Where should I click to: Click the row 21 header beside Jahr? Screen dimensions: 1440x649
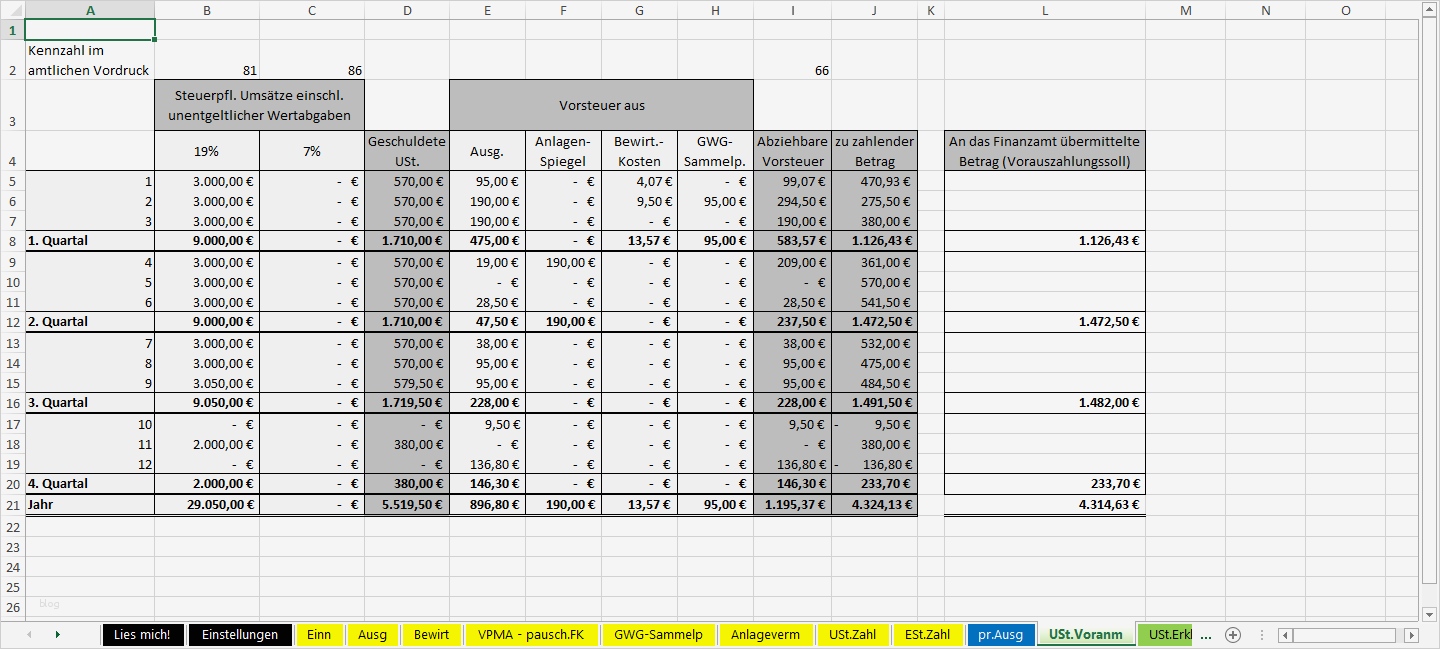click(13, 504)
